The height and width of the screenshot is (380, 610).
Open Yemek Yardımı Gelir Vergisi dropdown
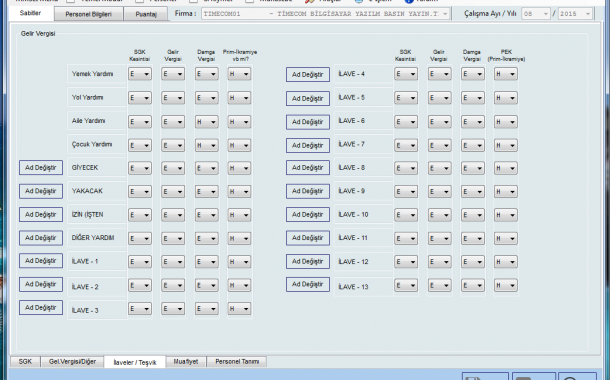(x=173, y=74)
